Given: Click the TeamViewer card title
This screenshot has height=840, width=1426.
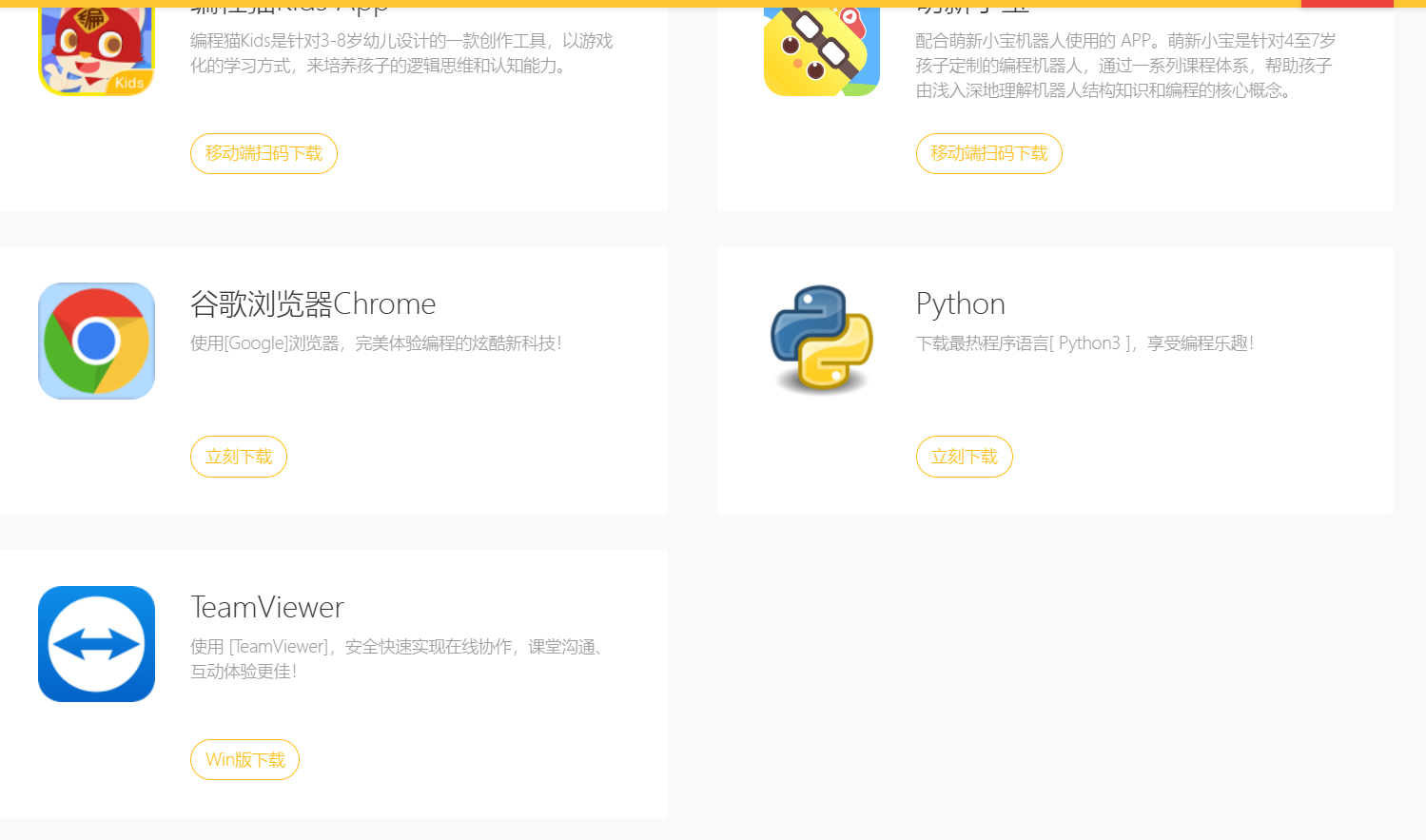Looking at the screenshot, I should coord(267,607).
